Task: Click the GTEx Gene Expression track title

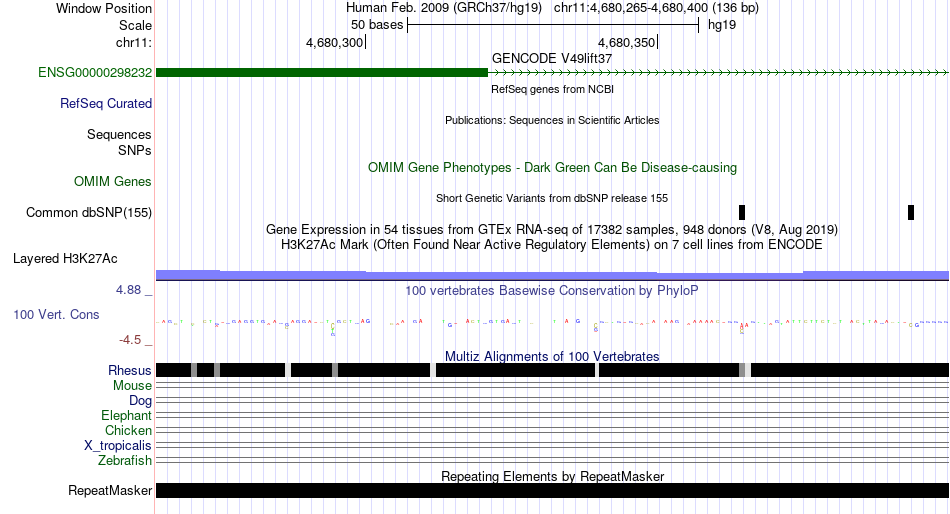Action: 552,230
